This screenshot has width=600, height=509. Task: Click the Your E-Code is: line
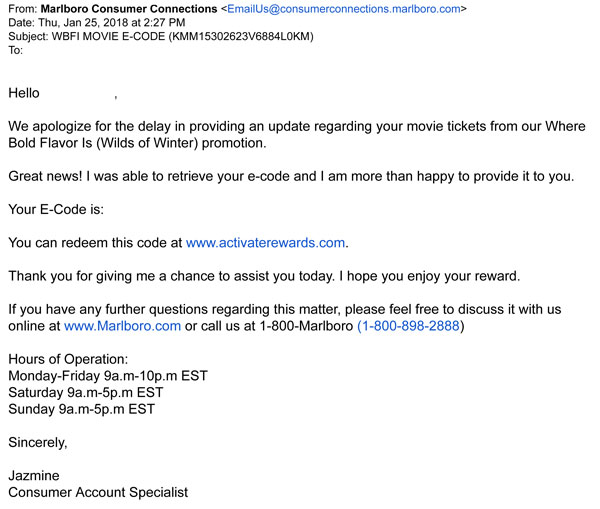(56, 209)
